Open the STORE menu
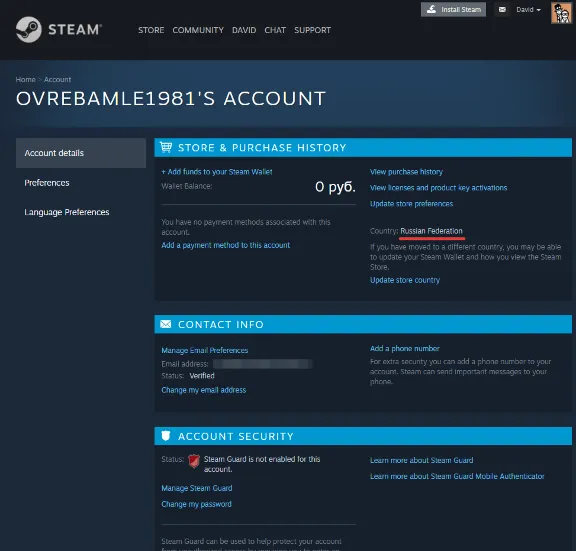The width and height of the screenshot is (576, 551). tap(151, 30)
